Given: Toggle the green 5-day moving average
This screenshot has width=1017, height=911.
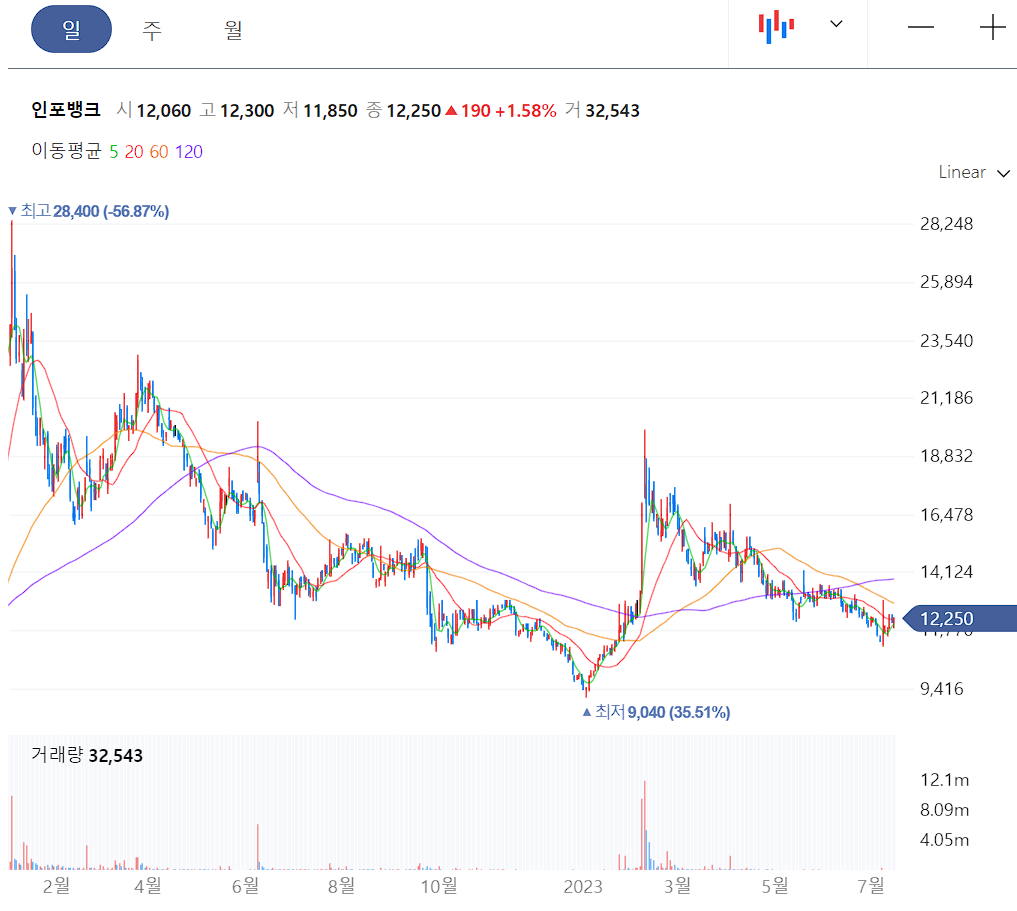Looking at the screenshot, I should click(114, 152).
